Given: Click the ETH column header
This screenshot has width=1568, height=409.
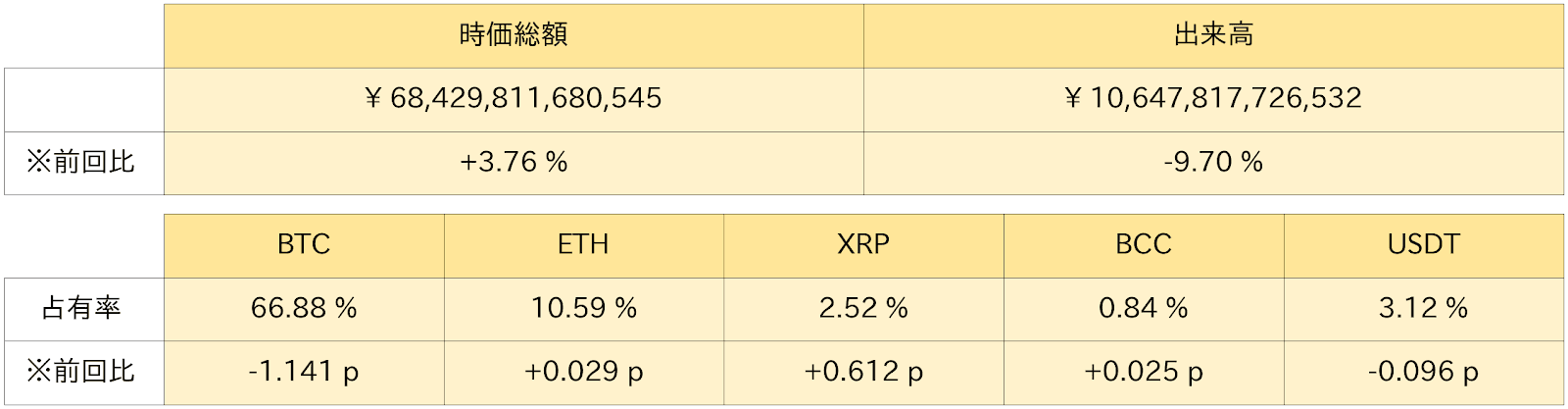Looking at the screenshot, I should coord(583,244).
